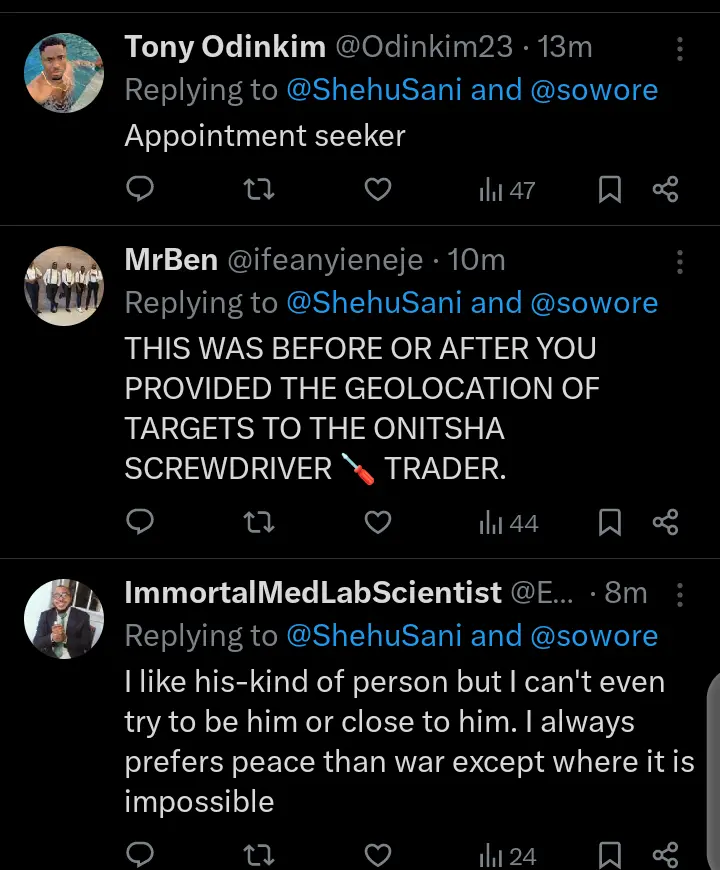Open more options for ImmortalMedLabScientist's tweet
Viewport: 720px width, 870px height.
tap(680, 594)
